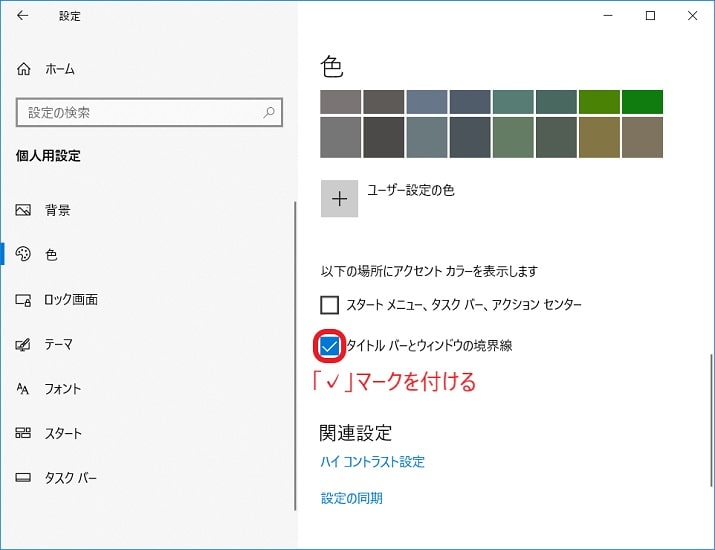This screenshot has height=550, width=715.
Task: Enable スタート メニュー、タスク バー accent checkbox
Action: (x=329, y=305)
